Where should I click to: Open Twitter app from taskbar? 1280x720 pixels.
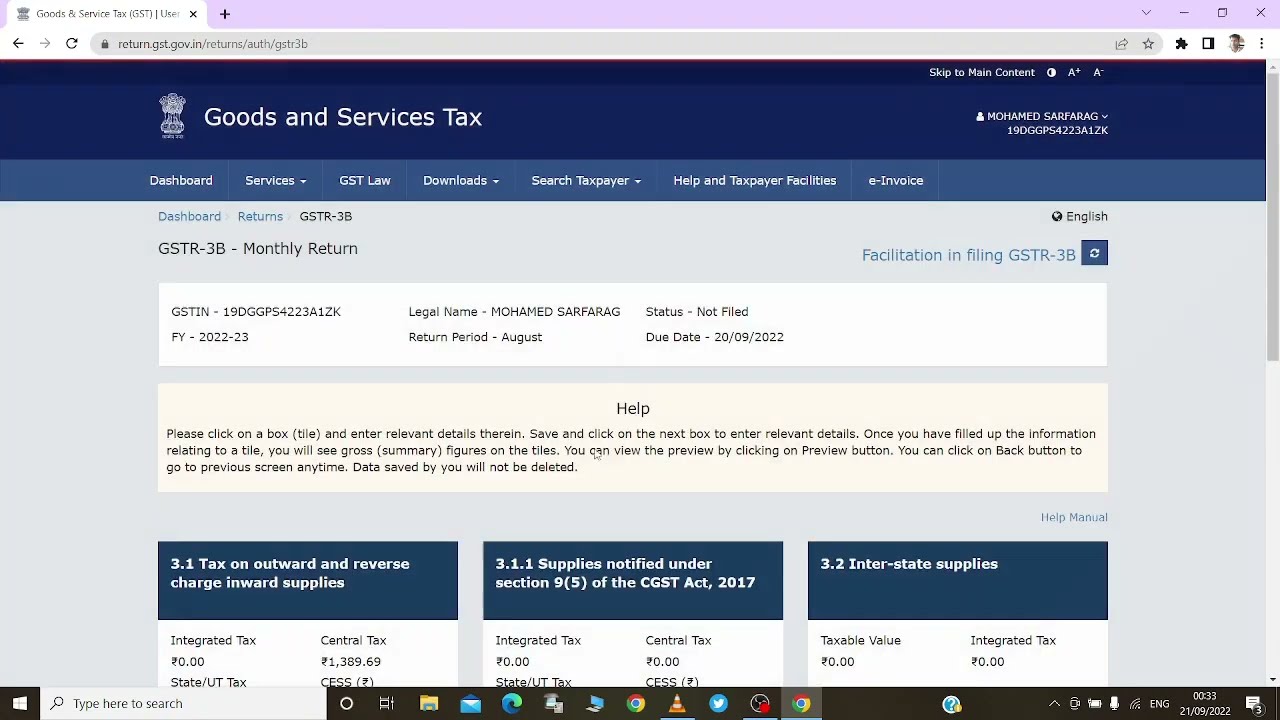[718, 703]
